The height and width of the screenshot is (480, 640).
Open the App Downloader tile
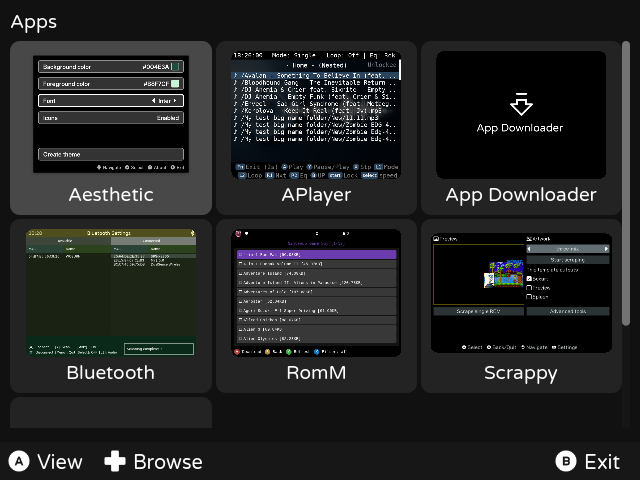(521, 128)
